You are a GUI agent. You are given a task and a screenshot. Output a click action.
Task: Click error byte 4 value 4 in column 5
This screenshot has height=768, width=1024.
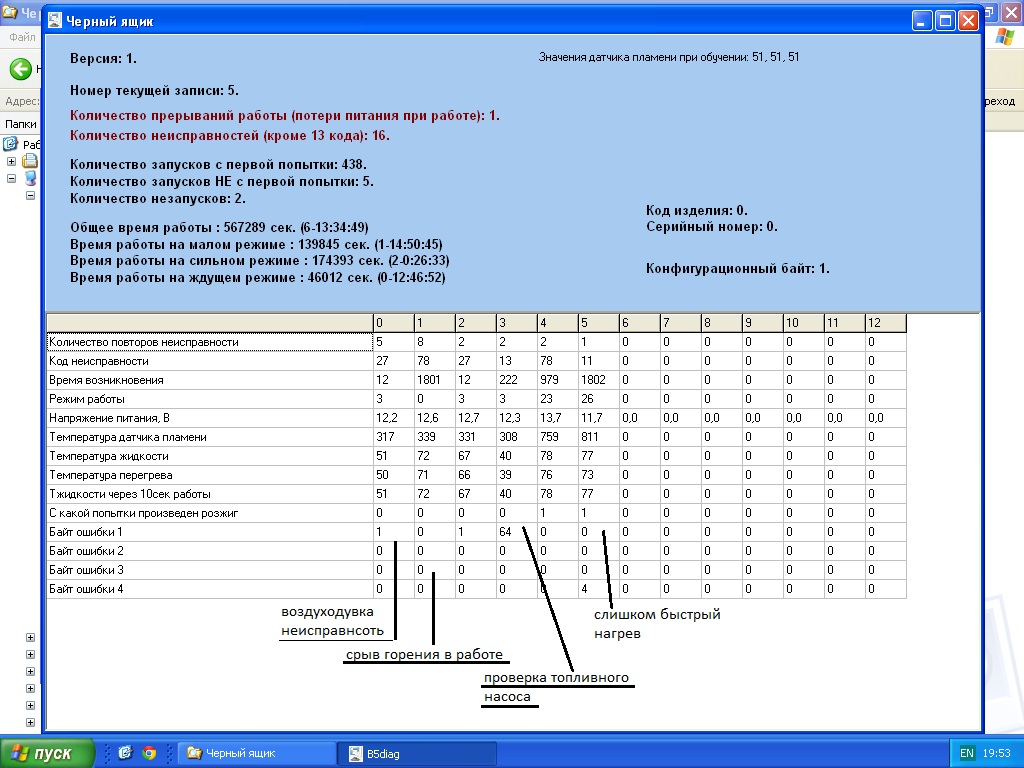click(599, 588)
